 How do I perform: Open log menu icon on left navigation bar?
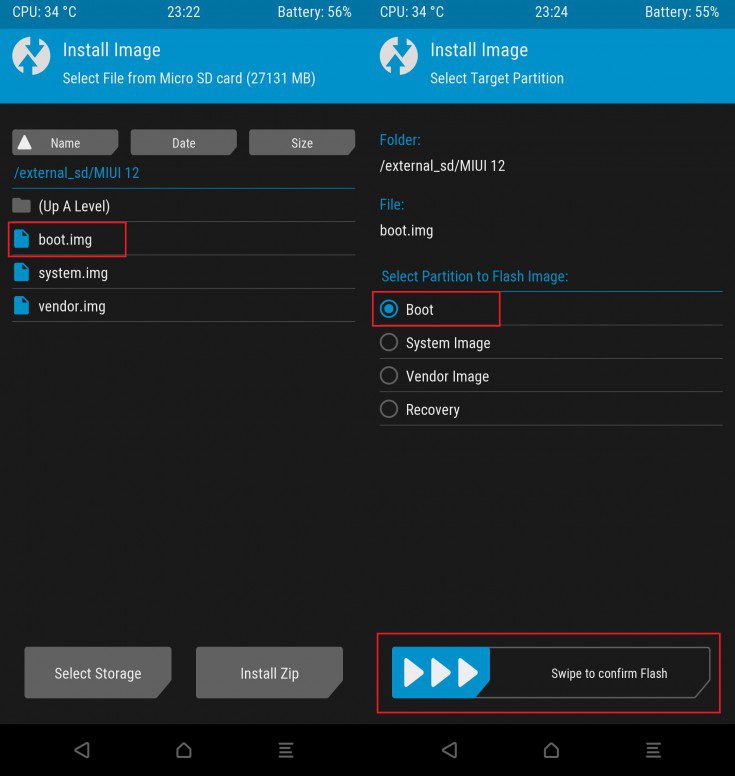pos(286,750)
